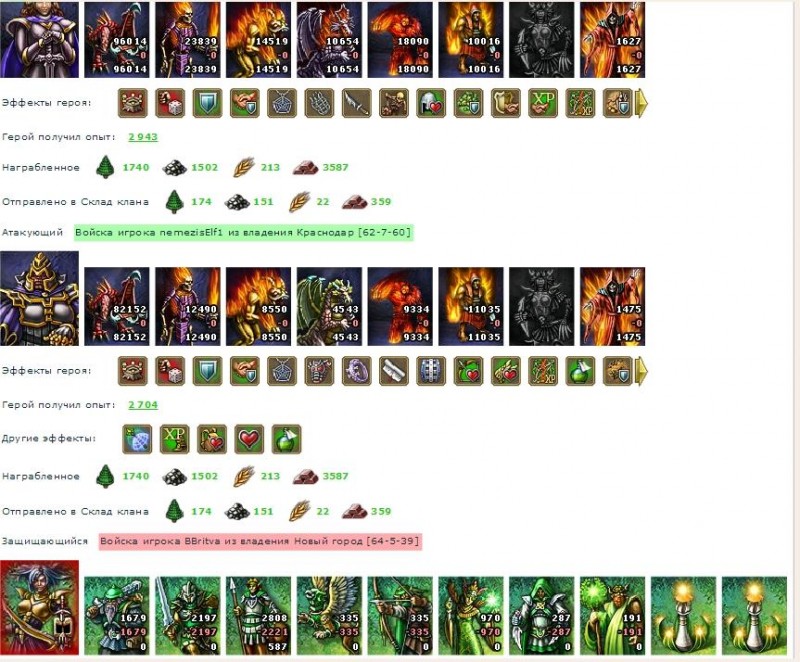This screenshot has height=662, width=800.
Task: Click the skeleton effect icon in first hero's effects
Action: pyautogui.click(x=394, y=103)
